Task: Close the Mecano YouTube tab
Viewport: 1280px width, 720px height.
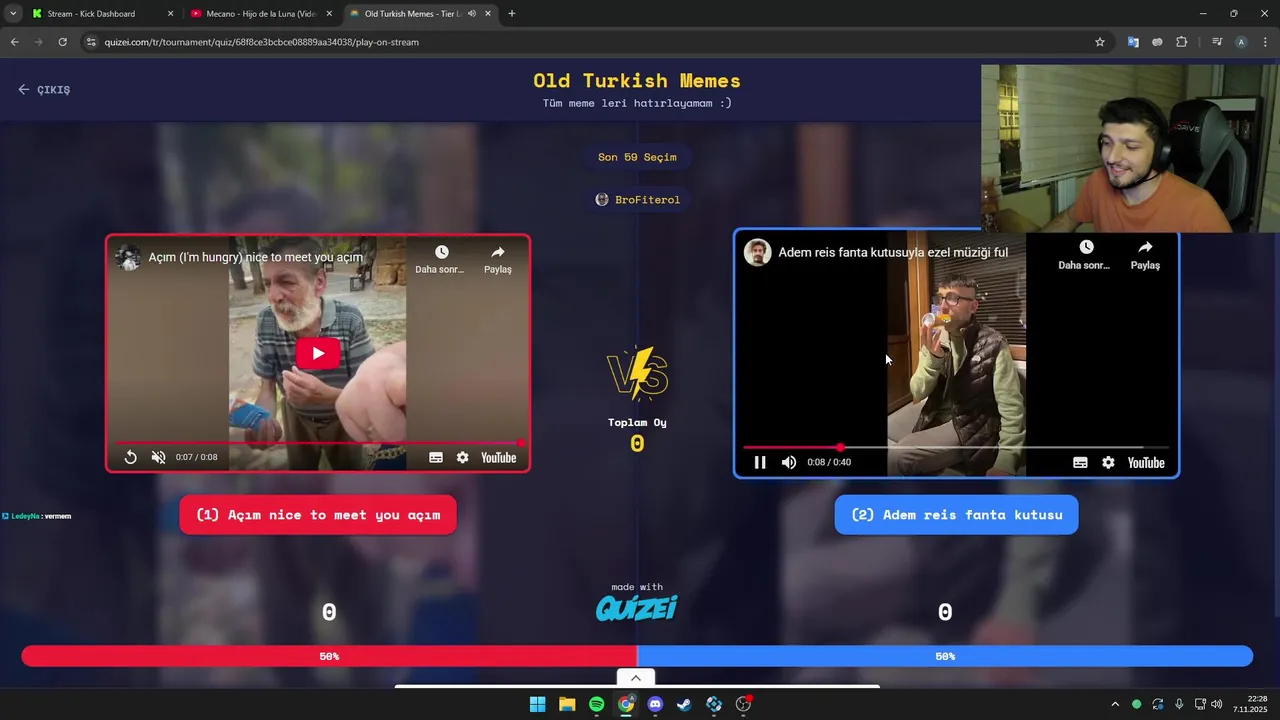Action: tap(329, 14)
